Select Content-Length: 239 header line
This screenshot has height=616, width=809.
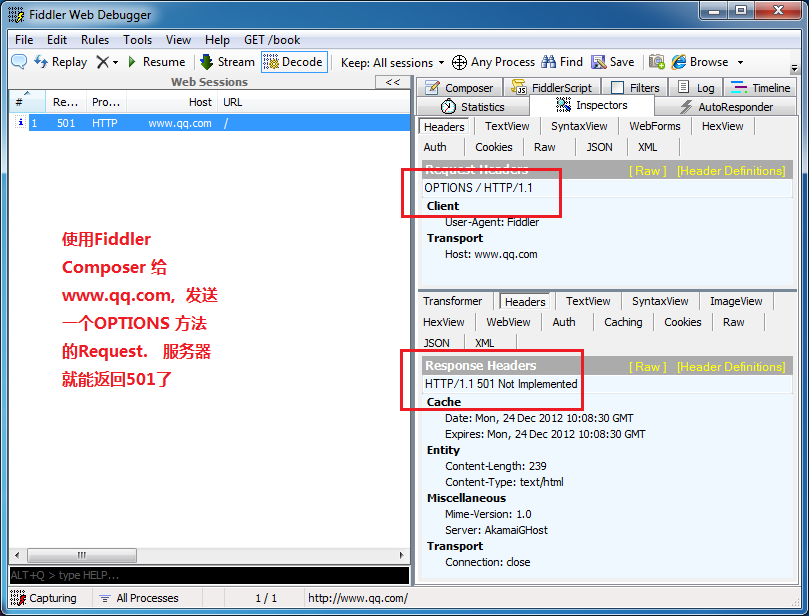[x=495, y=466]
